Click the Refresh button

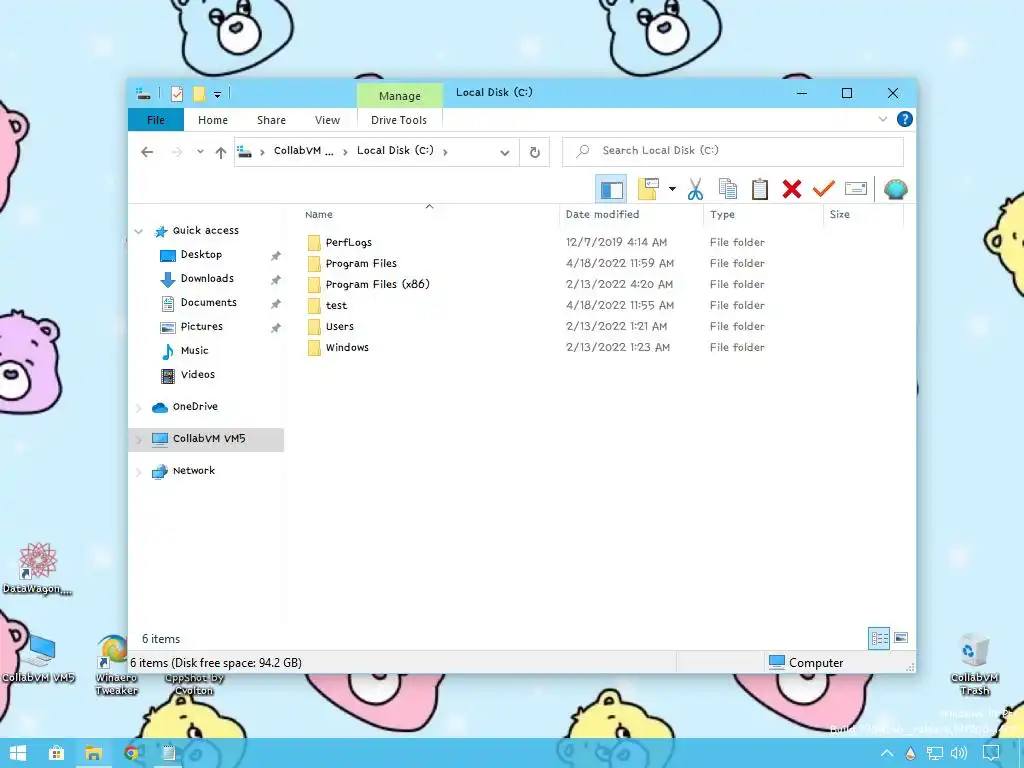534,152
